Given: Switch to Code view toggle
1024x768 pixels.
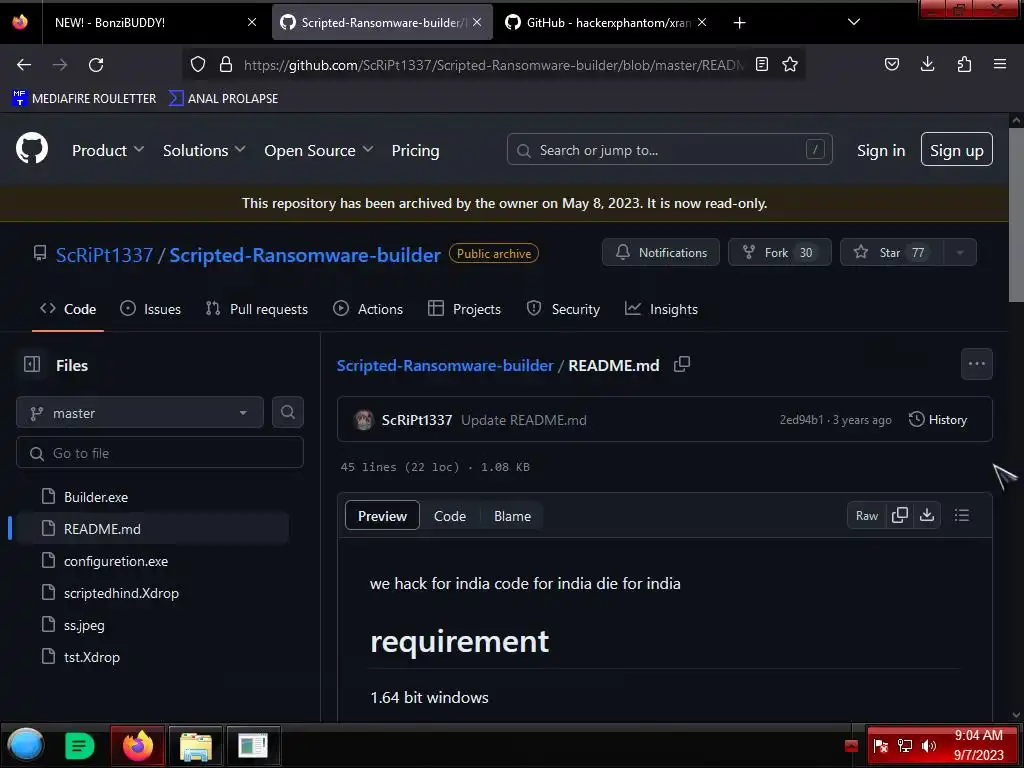Looking at the screenshot, I should coord(450,516).
